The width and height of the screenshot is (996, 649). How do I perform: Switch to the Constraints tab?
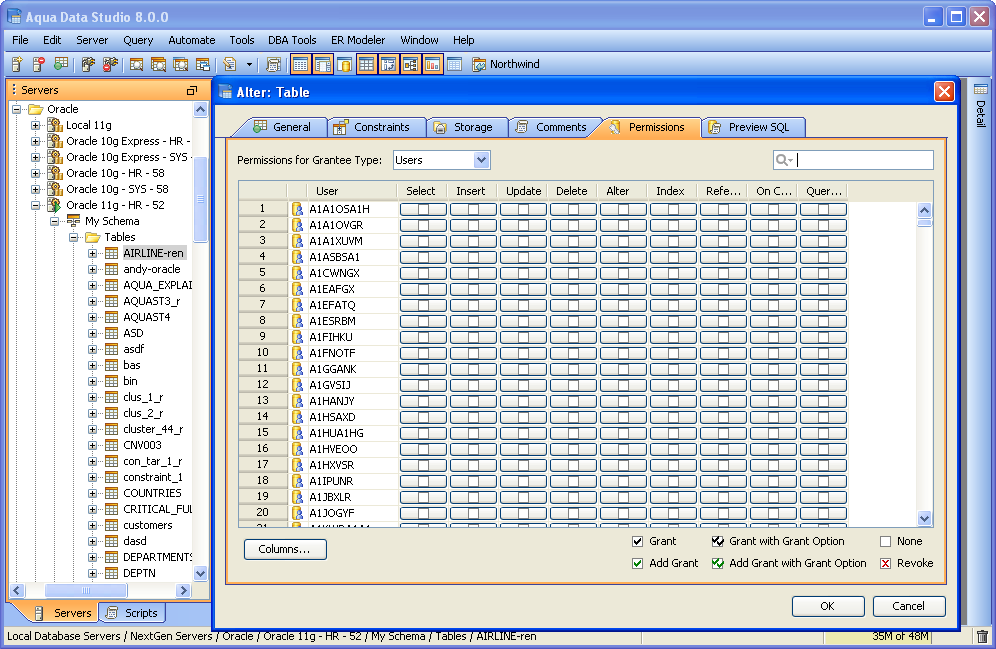(x=376, y=127)
